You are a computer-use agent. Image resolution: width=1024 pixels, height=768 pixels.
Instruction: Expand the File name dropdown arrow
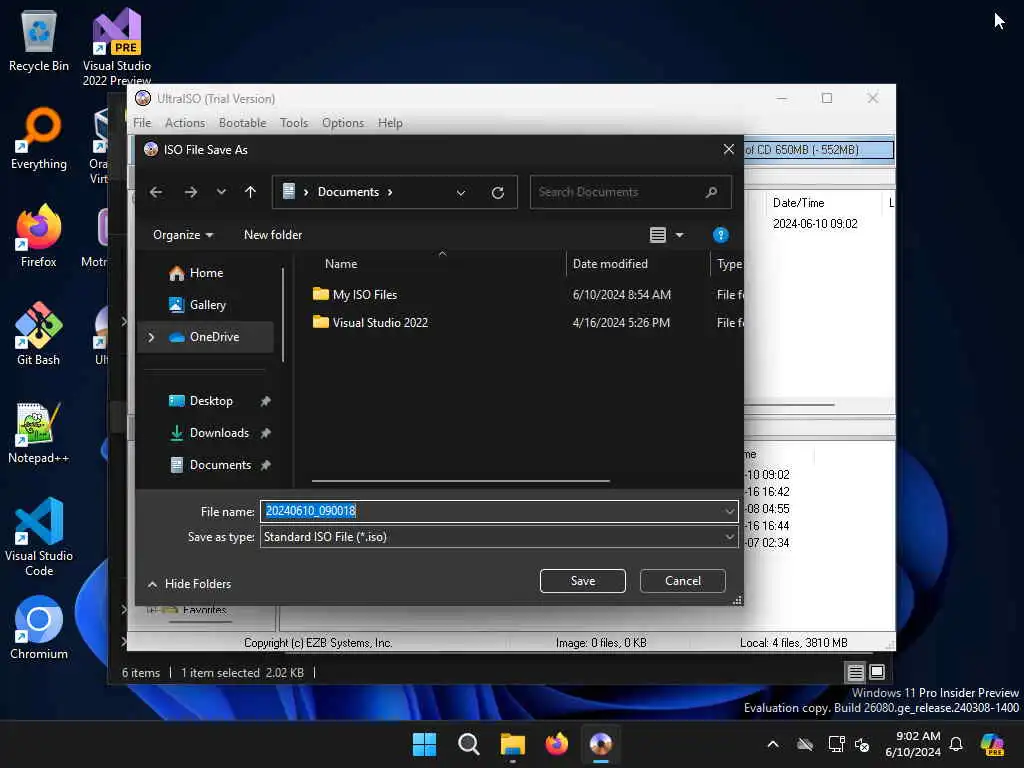coord(729,511)
